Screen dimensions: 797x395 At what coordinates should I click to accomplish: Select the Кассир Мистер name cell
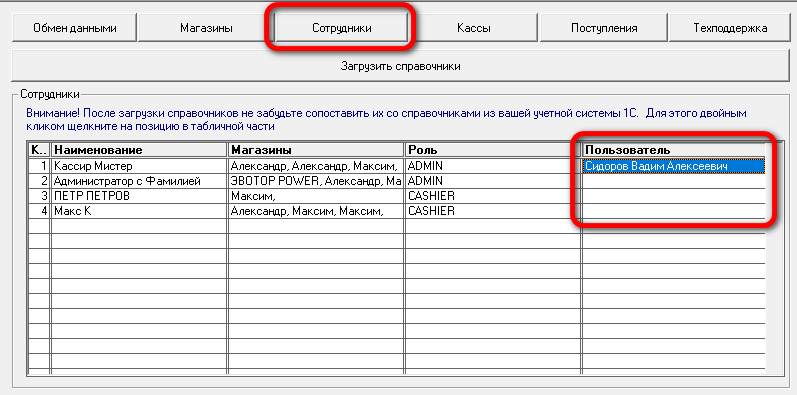click(139, 166)
